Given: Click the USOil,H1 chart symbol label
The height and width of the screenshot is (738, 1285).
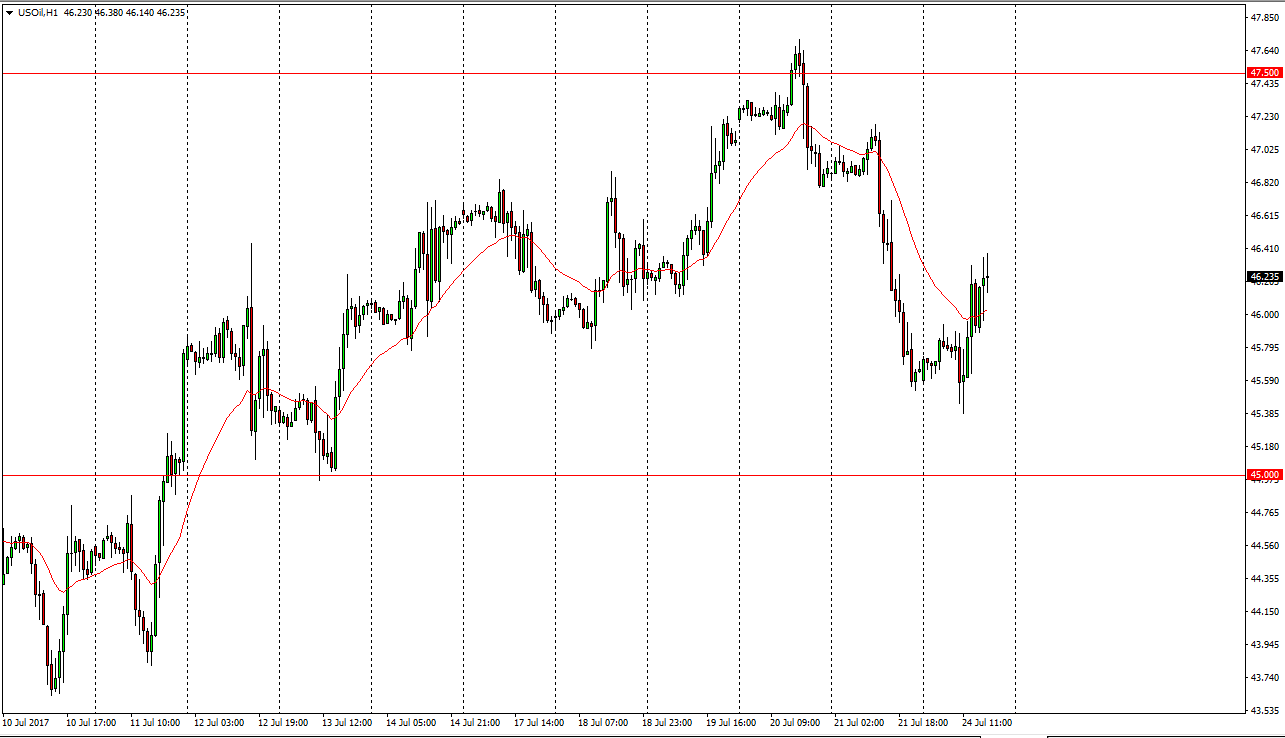Looking at the screenshot, I should tap(38, 12).
